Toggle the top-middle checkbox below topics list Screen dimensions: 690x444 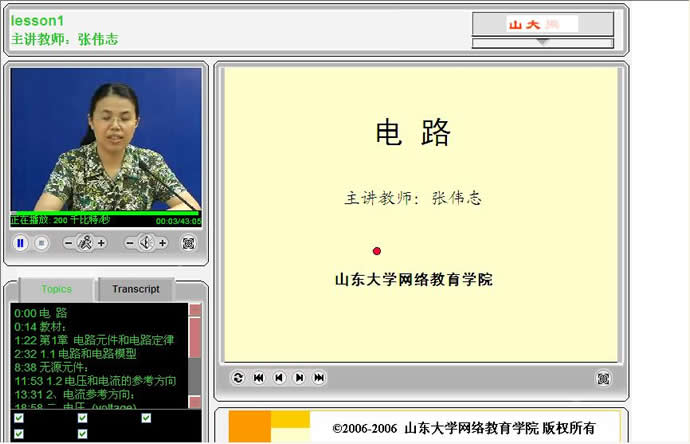click(x=82, y=418)
